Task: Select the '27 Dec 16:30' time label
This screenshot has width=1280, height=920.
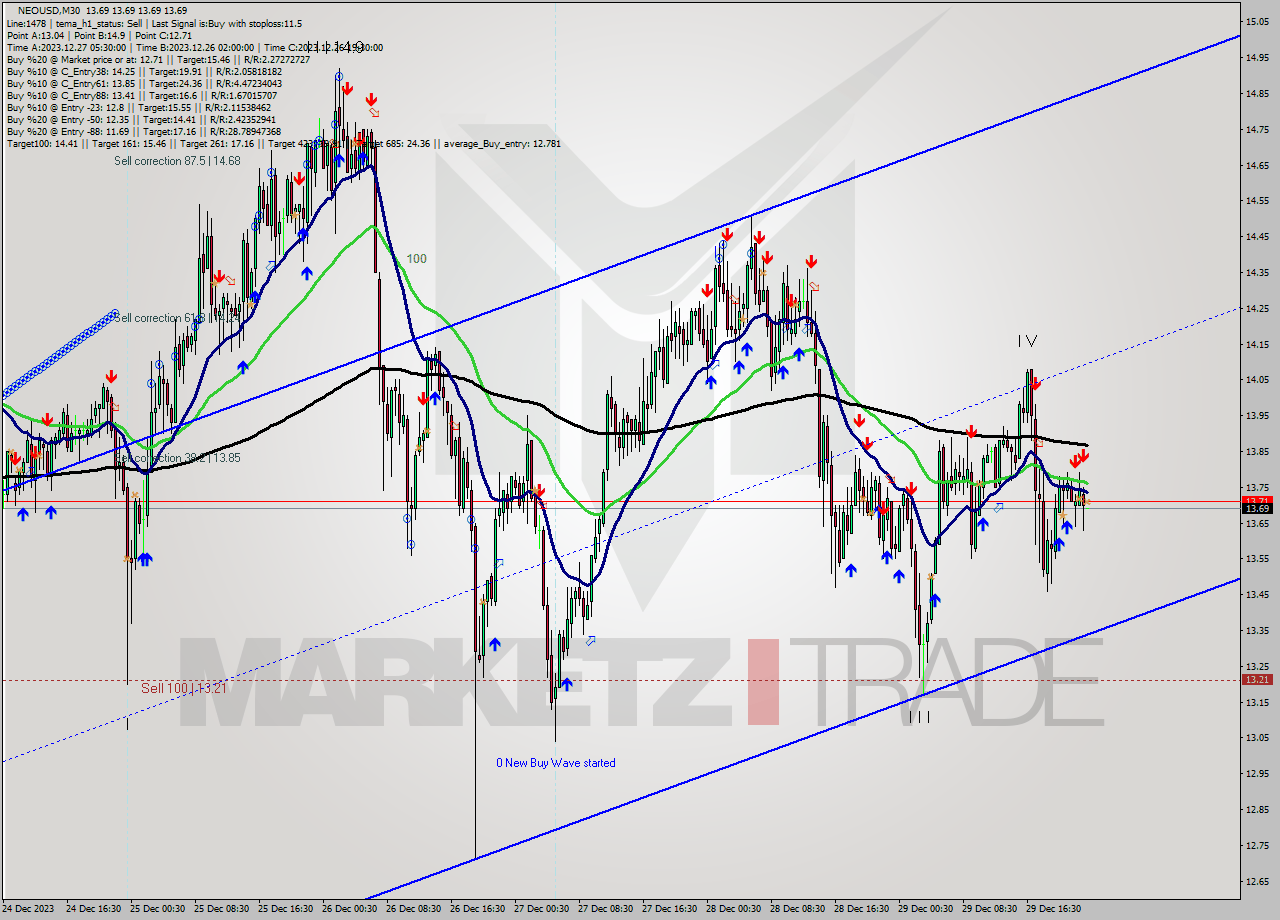Action: coord(669,910)
